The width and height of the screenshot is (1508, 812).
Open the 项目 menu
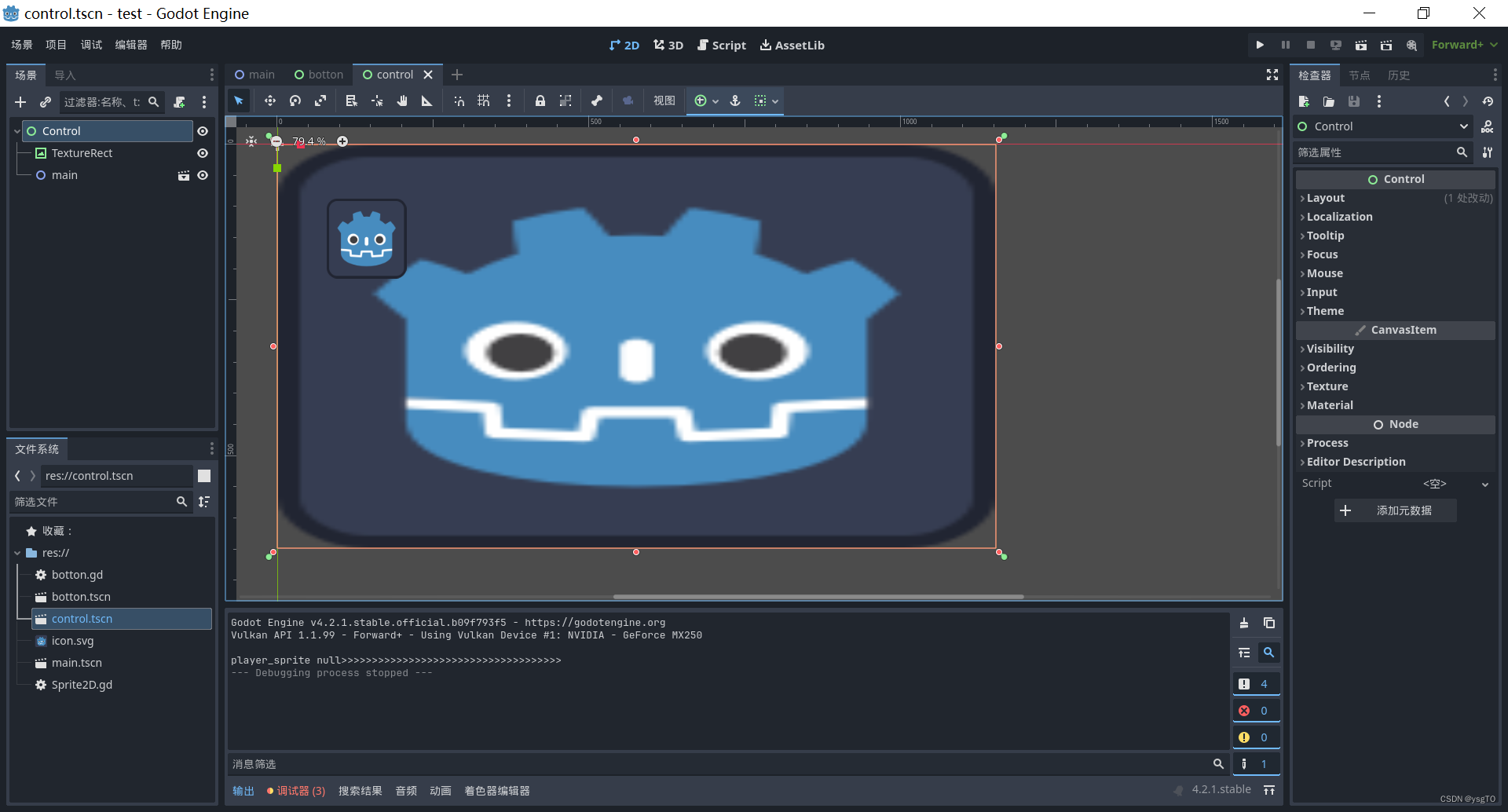click(56, 45)
